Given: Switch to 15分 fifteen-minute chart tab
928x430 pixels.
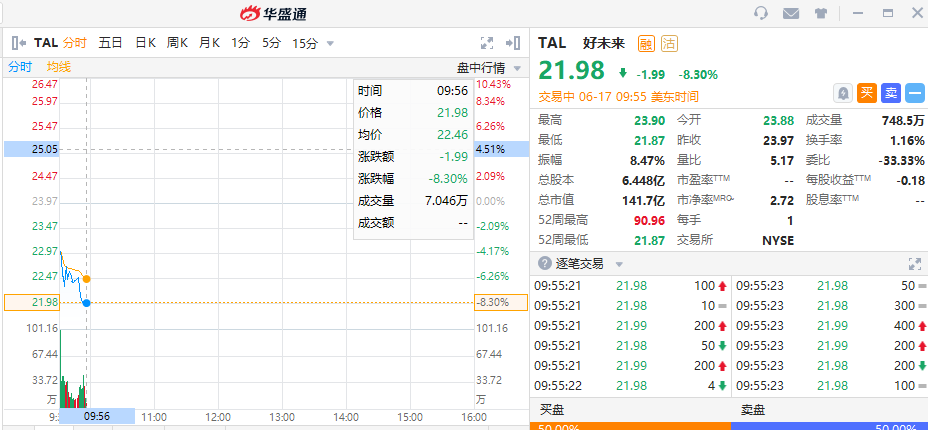Looking at the screenshot, I should pyautogui.click(x=305, y=43).
